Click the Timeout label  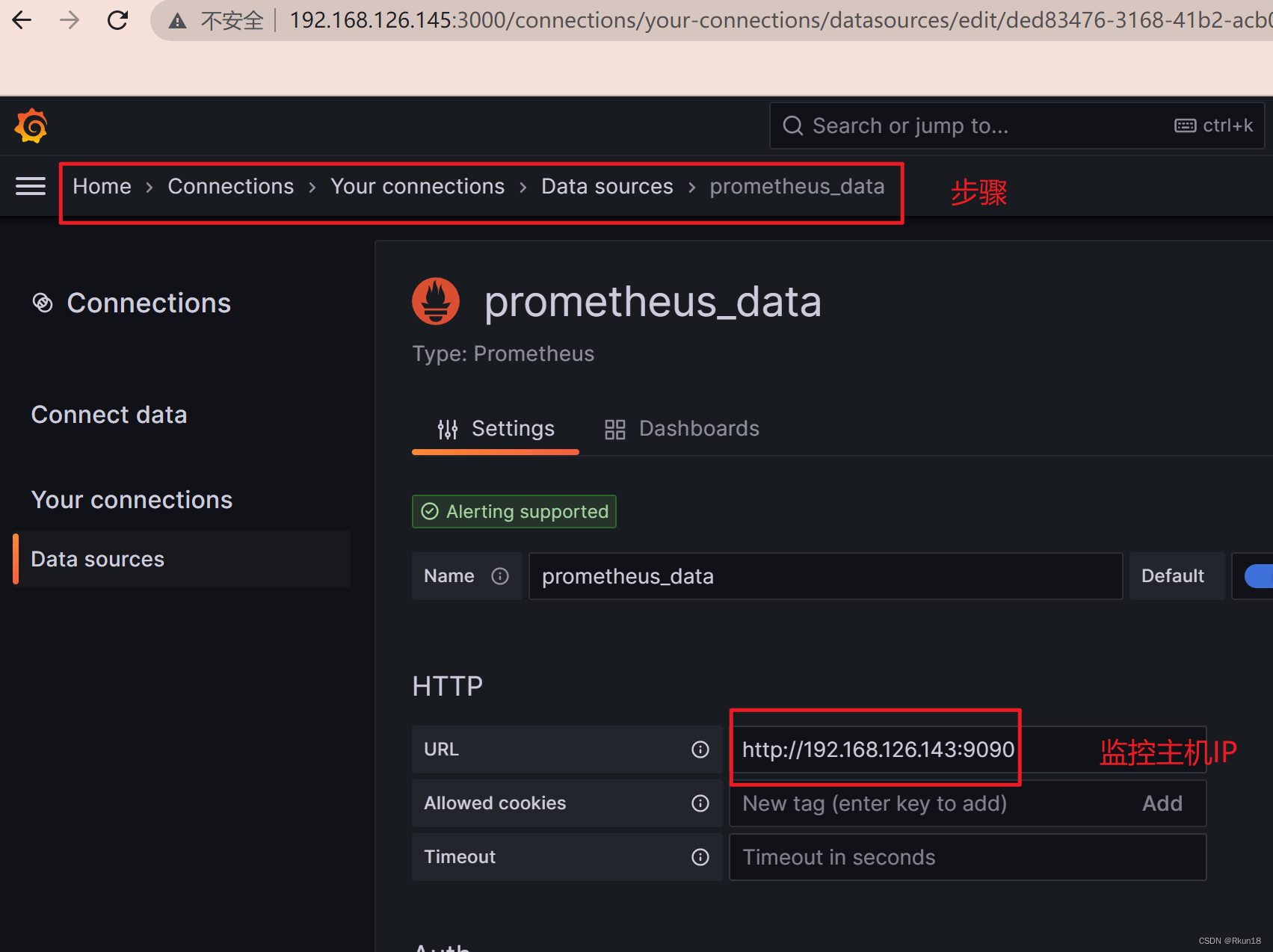tap(460, 857)
